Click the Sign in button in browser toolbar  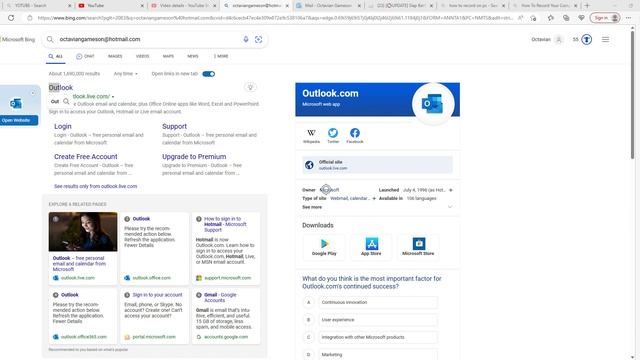pyautogui.click(x=605, y=18)
